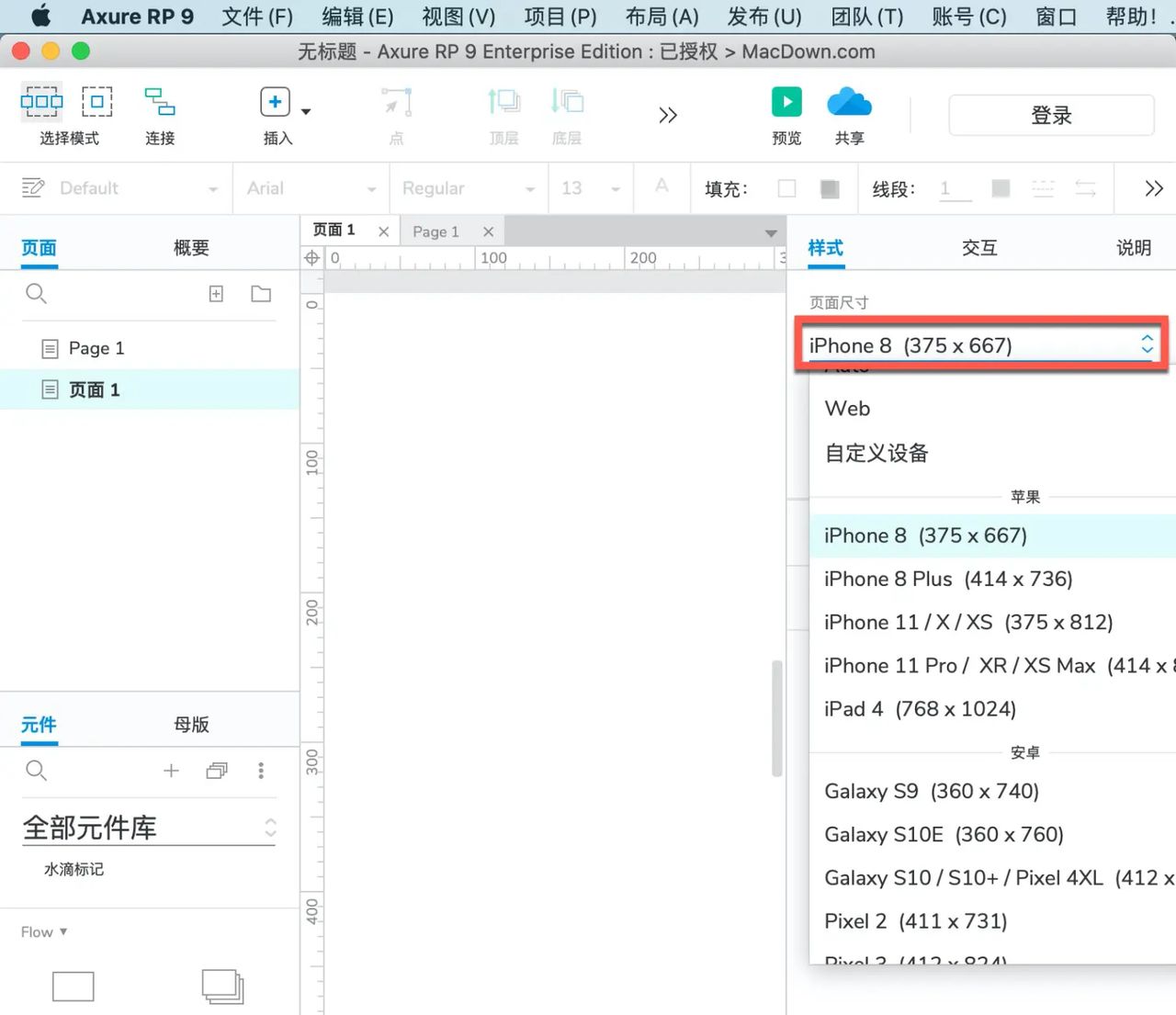
Task: Click the Insert (插入) plus icon
Action: click(275, 101)
